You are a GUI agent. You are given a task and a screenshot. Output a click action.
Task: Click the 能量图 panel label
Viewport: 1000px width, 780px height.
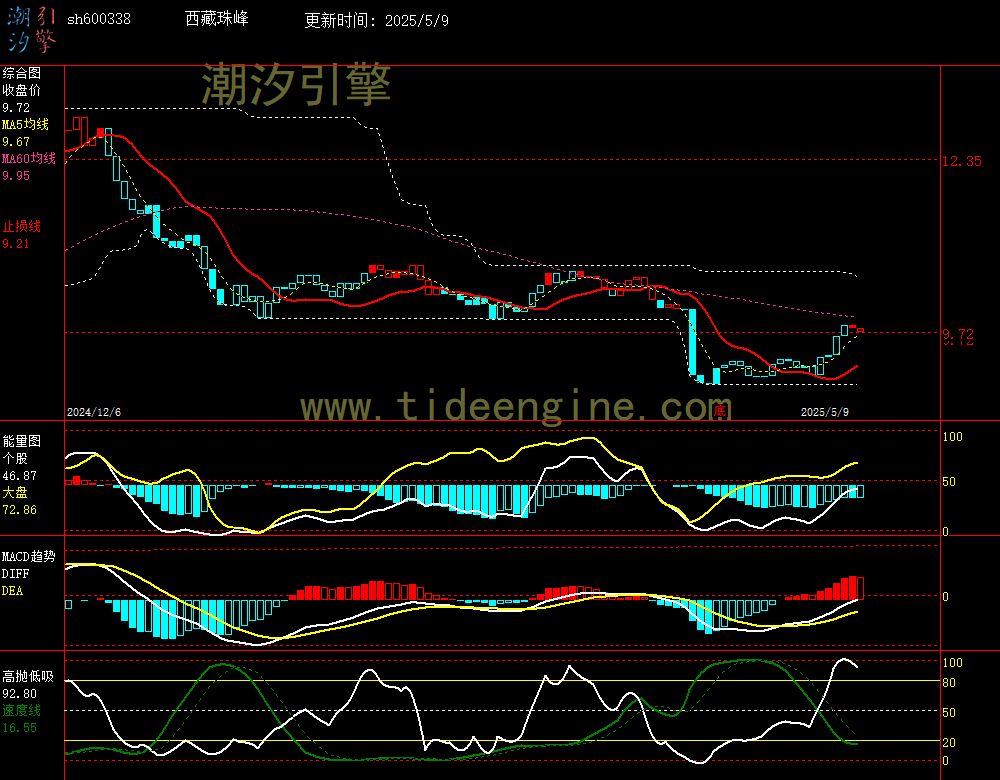pyautogui.click(x=22, y=441)
